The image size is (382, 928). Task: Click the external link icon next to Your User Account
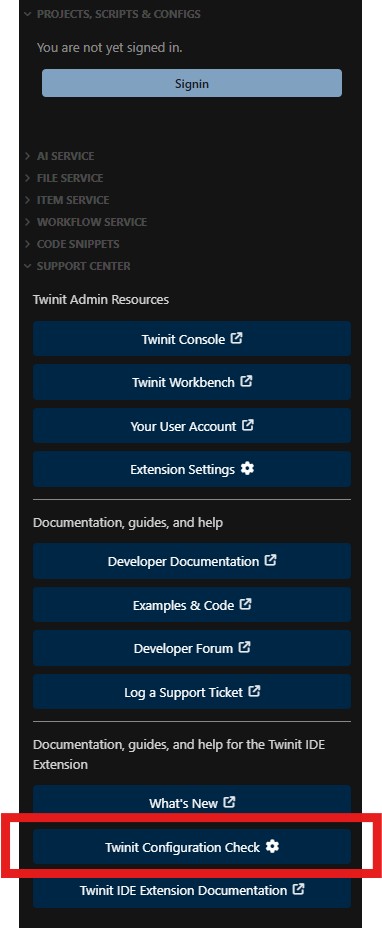point(248,425)
